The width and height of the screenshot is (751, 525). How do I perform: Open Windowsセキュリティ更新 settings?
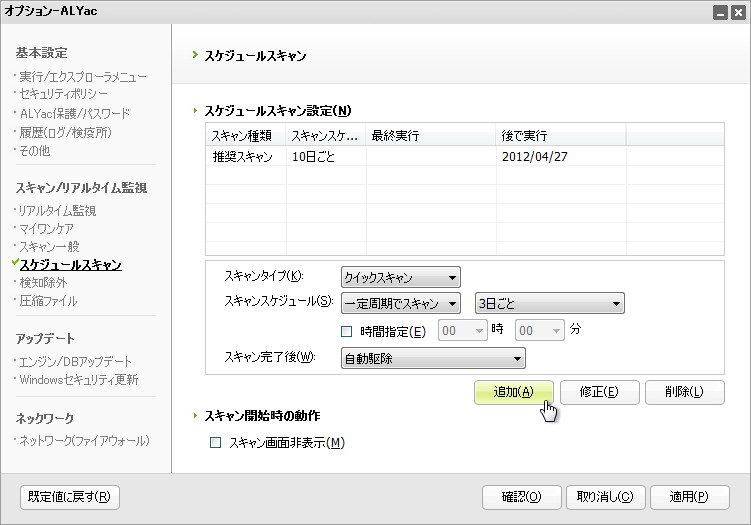click(x=79, y=380)
